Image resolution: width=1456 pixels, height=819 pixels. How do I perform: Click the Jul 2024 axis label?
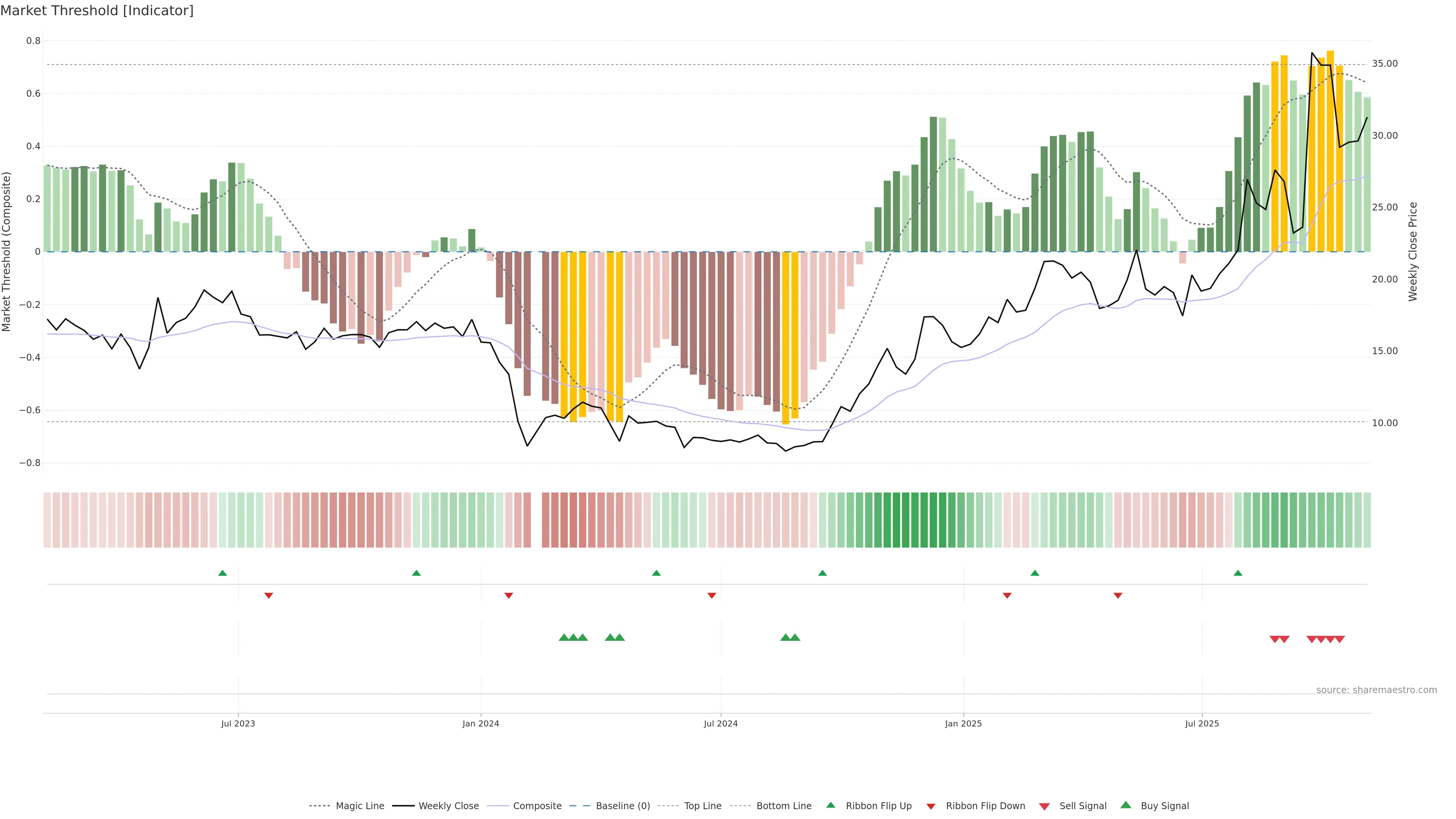click(721, 723)
